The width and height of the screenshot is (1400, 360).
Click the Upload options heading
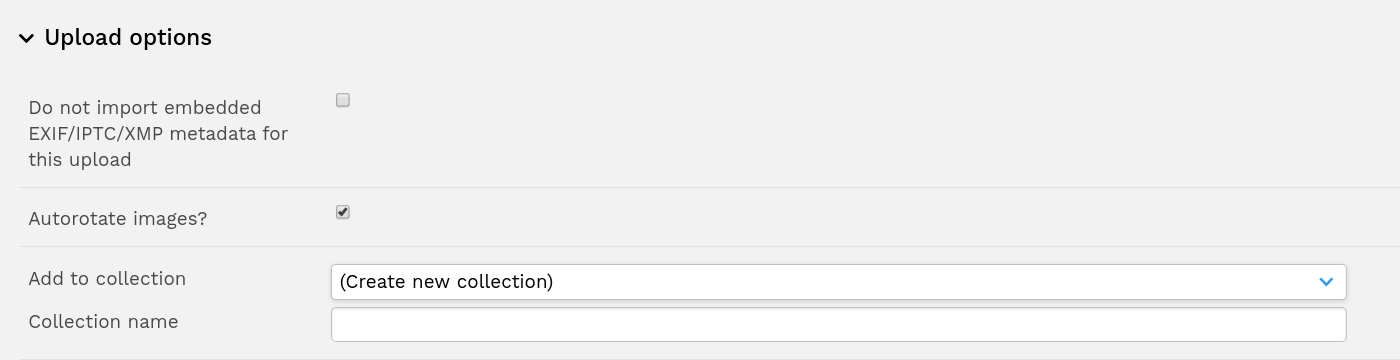coord(128,38)
